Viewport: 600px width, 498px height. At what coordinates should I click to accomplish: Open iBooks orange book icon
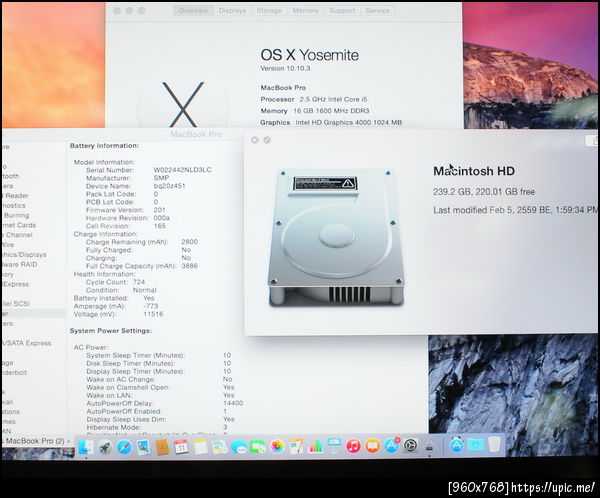click(372, 446)
